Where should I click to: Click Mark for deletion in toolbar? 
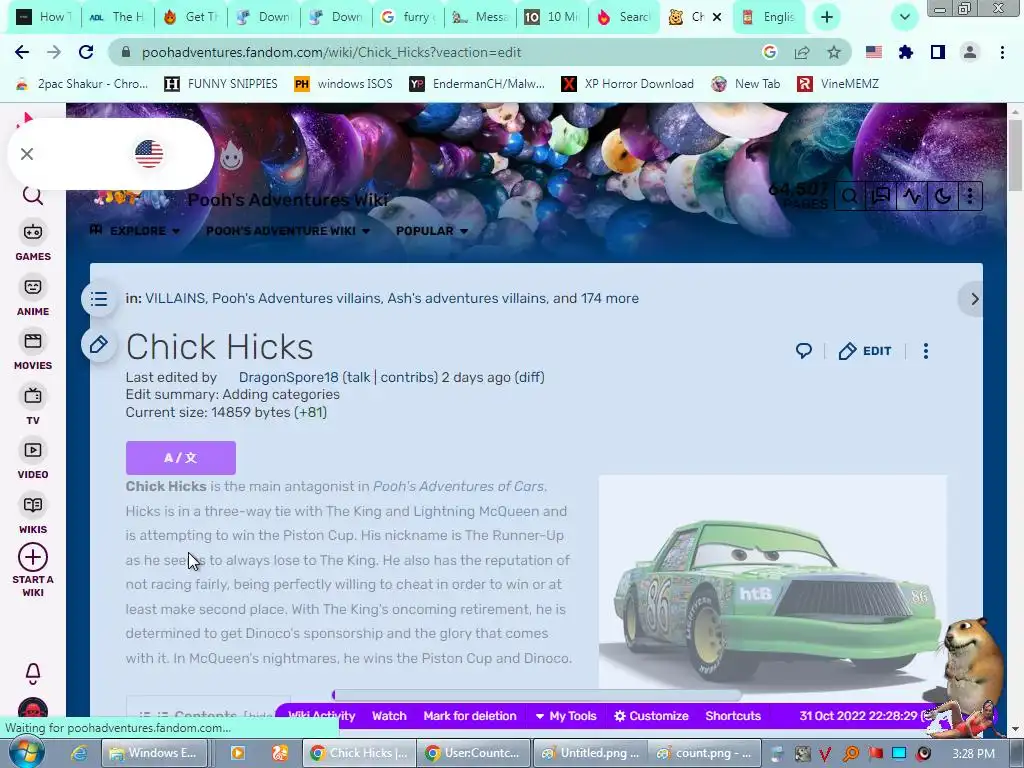point(470,716)
